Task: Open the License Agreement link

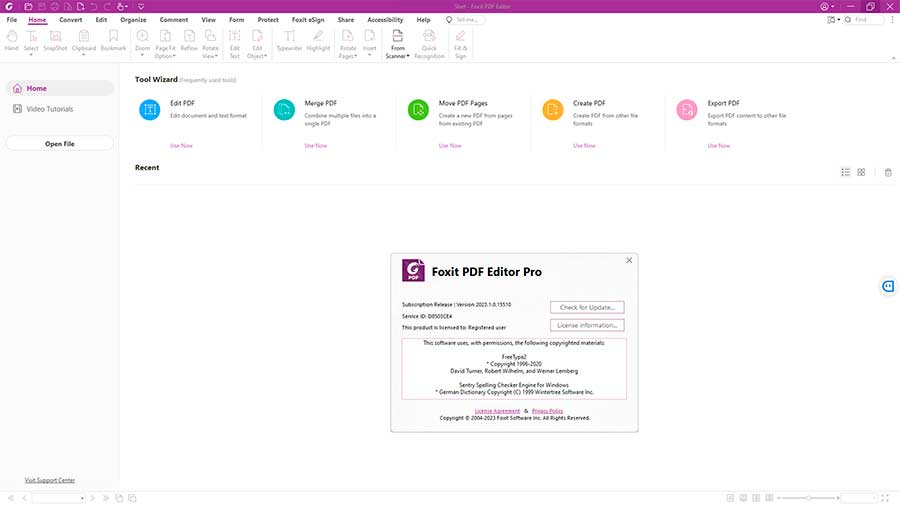Action: click(x=497, y=411)
